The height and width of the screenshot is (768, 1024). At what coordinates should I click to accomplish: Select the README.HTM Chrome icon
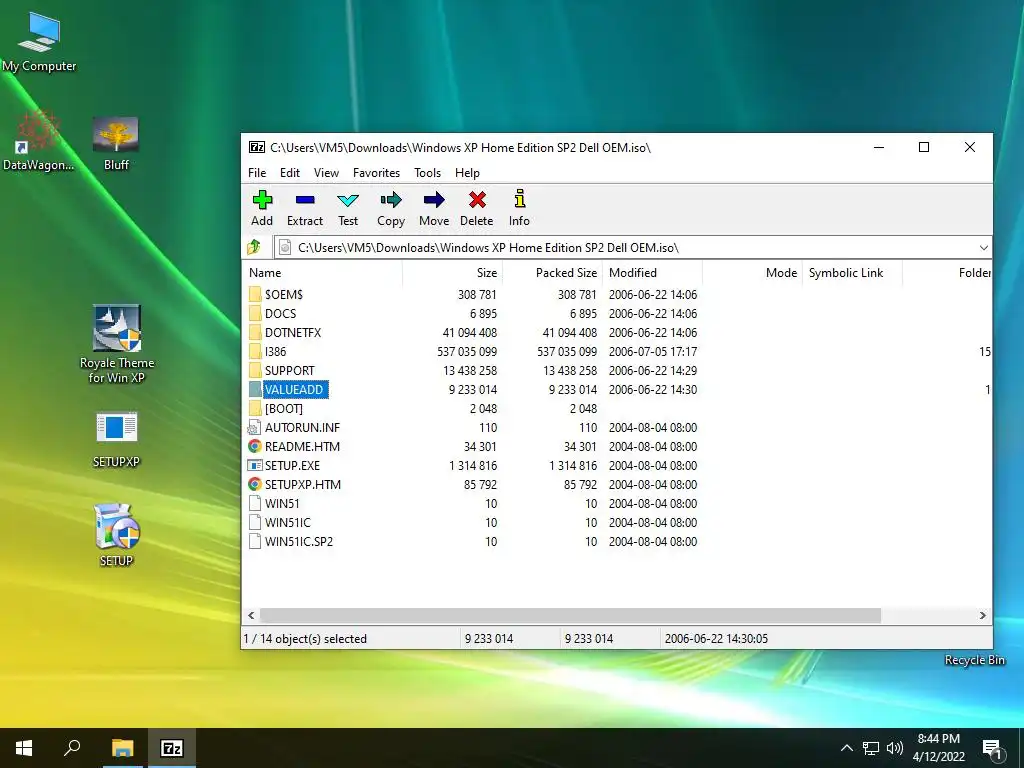(255, 447)
